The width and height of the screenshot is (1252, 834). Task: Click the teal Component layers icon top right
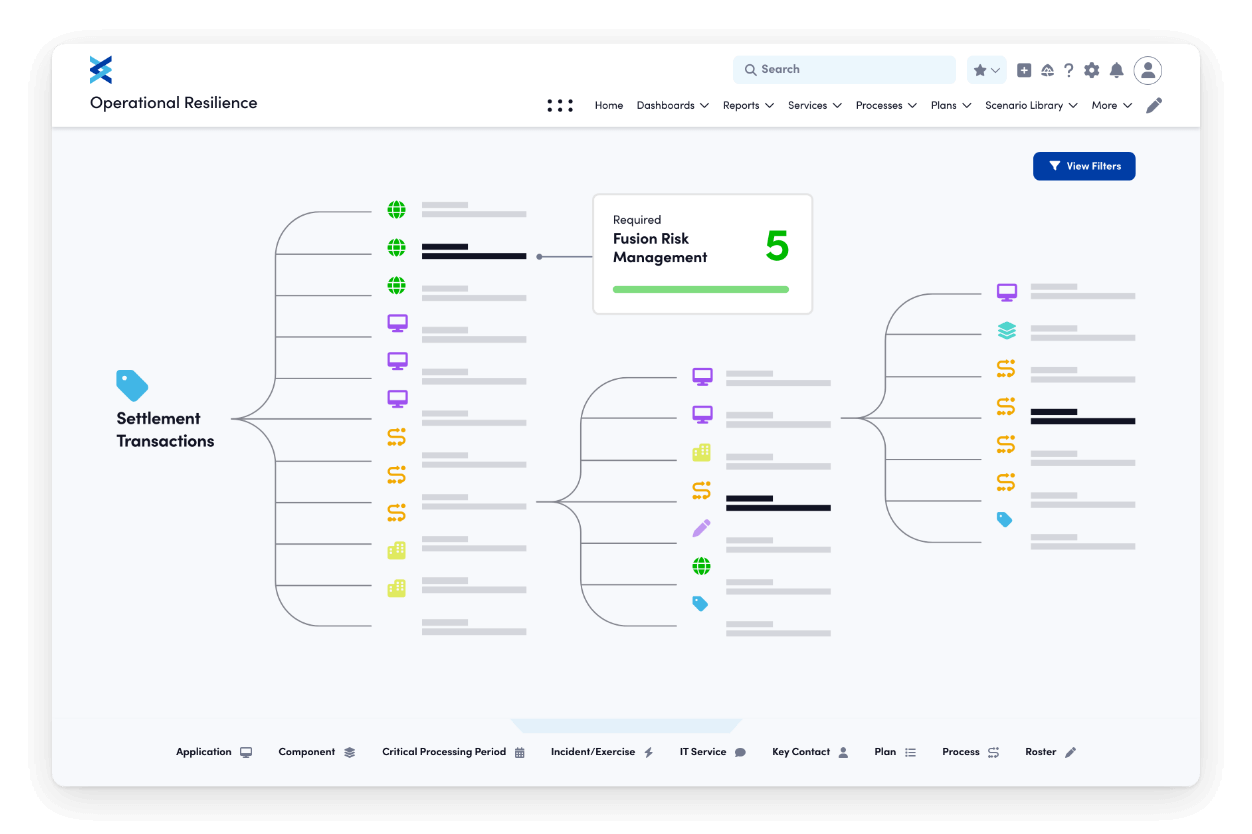[x=1006, y=330]
